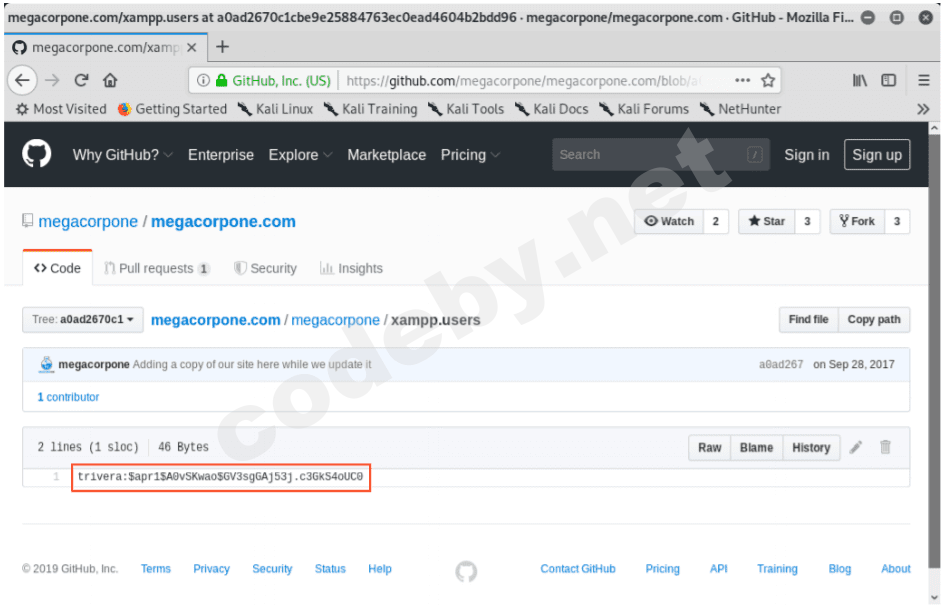Open the megacorpone.com repository title link
Screen dimensions: 943x609
click(223, 222)
